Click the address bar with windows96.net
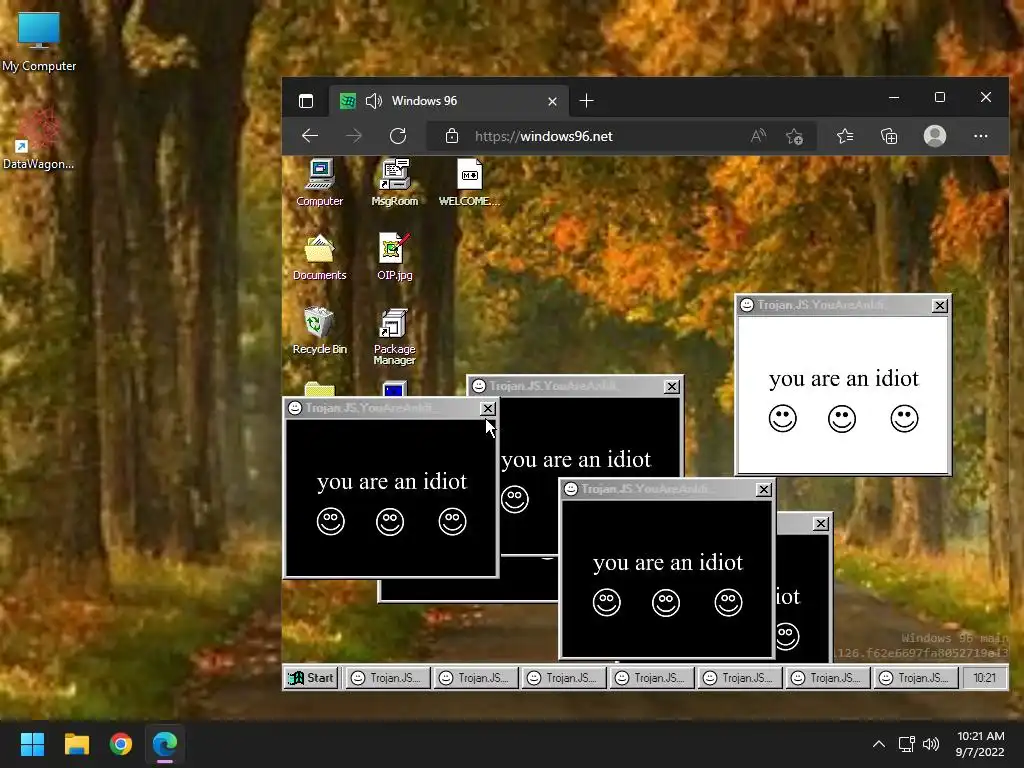The width and height of the screenshot is (1024, 768). click(620, 136)
